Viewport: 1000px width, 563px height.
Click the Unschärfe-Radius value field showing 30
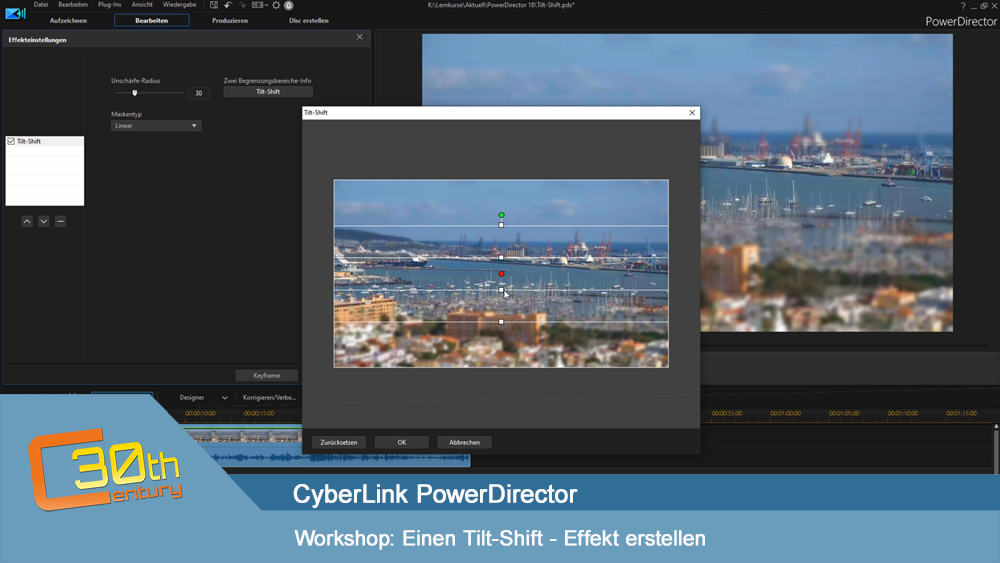click(198, 93)
